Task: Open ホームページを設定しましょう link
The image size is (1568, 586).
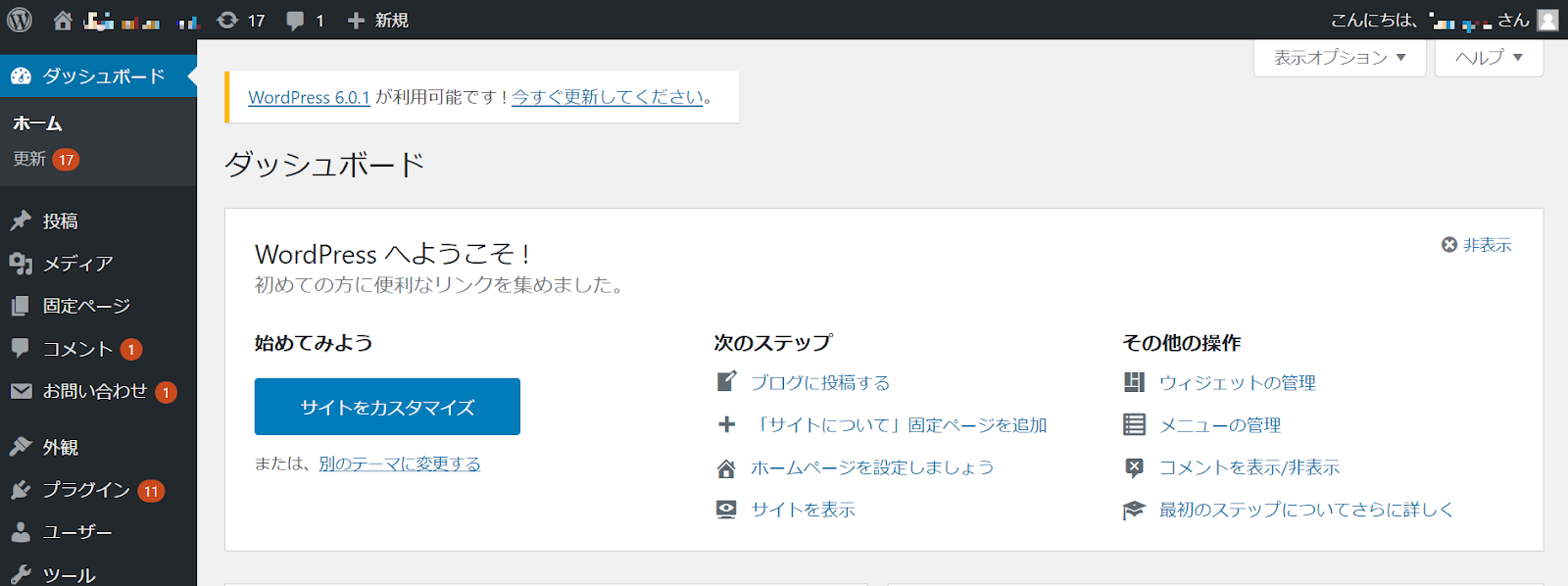Action: pos(872,467)
